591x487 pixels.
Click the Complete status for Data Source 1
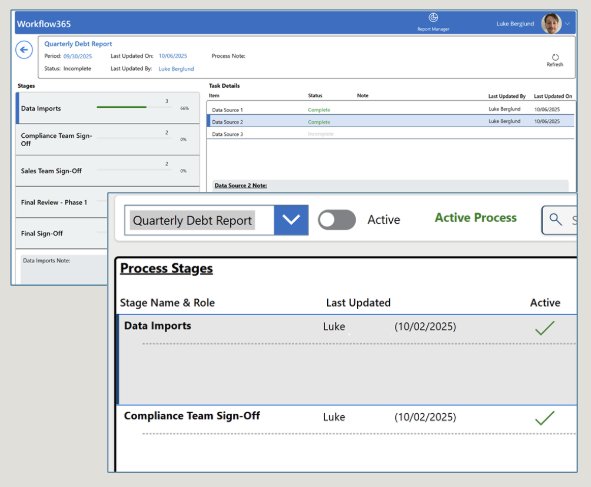[319, 110]
